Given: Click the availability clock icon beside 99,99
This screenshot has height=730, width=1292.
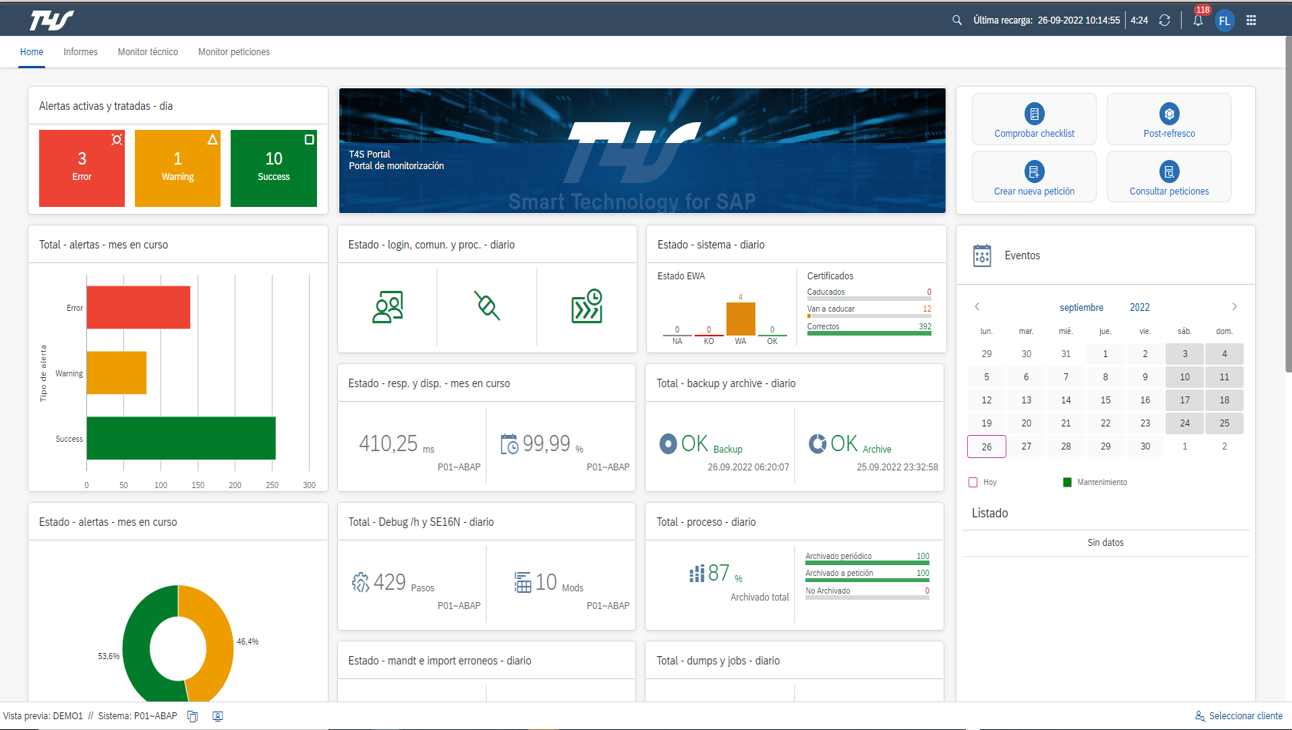Looking at the screenshot, I should coord(509,444).
